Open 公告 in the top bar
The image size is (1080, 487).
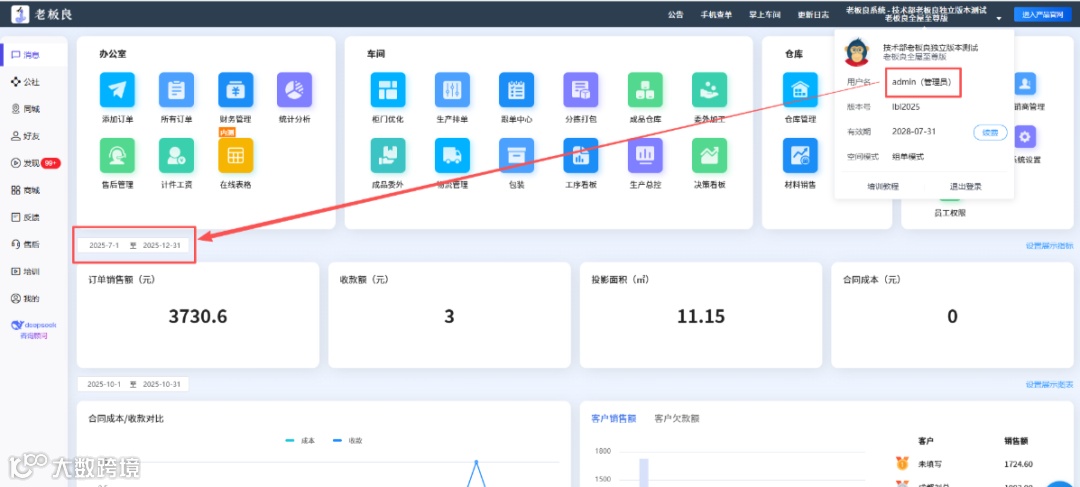click(675, 14)
